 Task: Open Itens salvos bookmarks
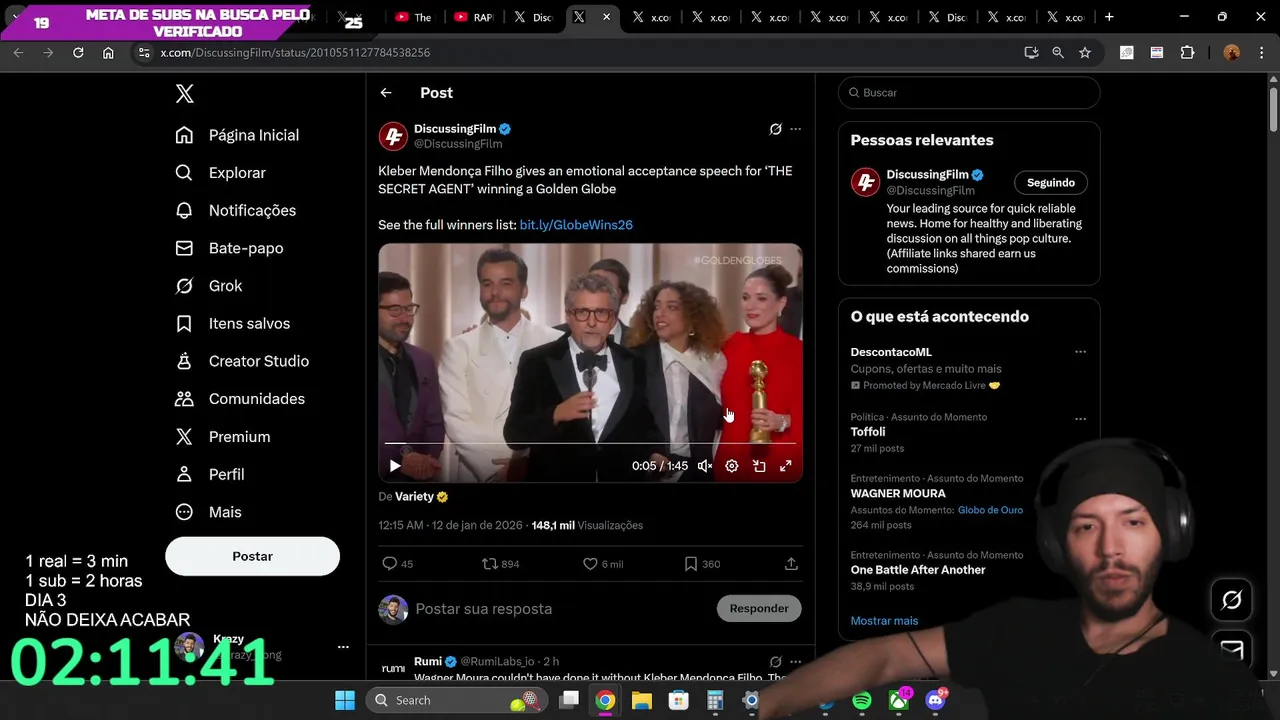click(x=233, y=324)
